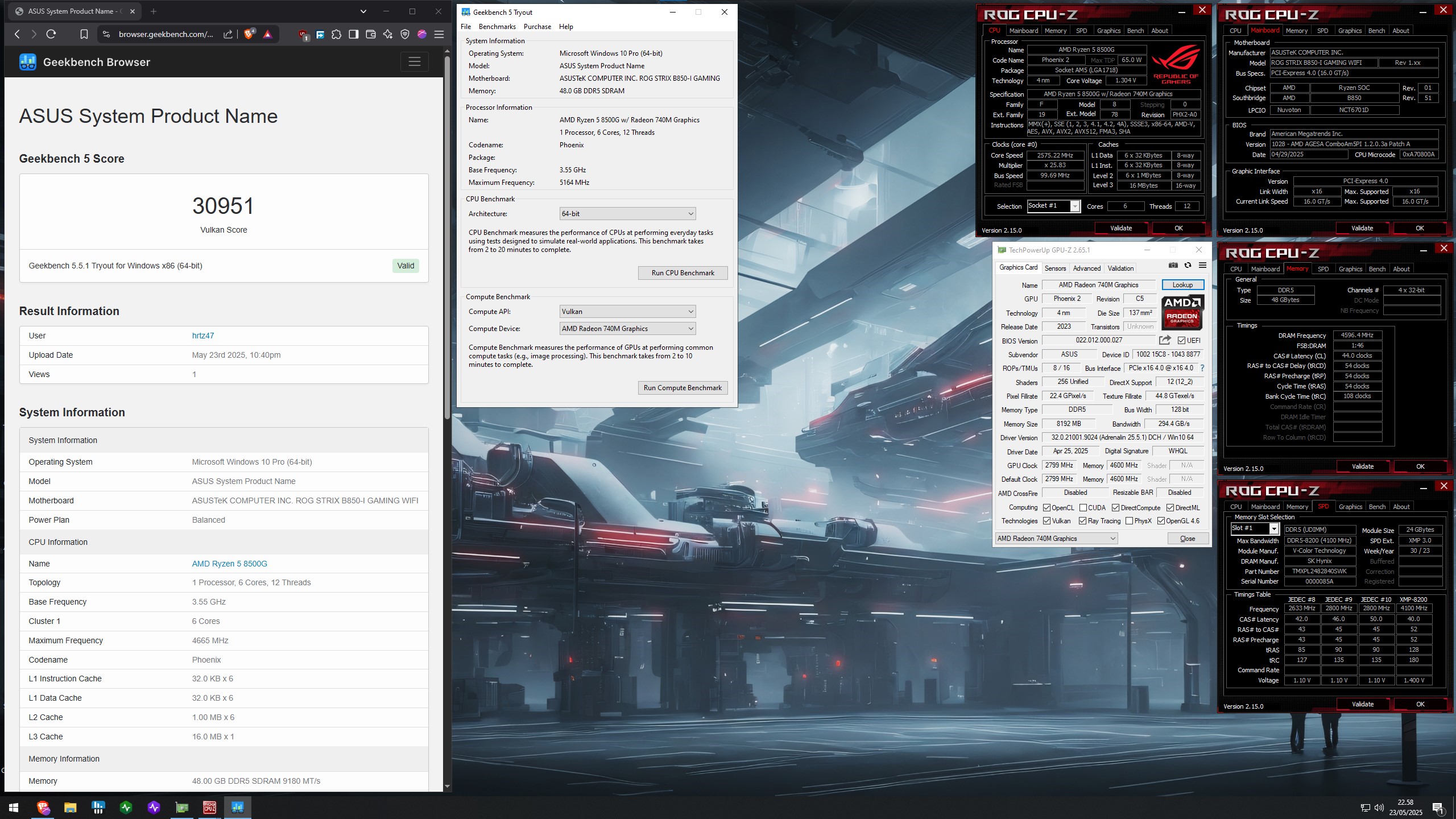Click Run Compute Benchmark button
The width and height of the screenshot is (1456, 819).
(x=682, y=387)
